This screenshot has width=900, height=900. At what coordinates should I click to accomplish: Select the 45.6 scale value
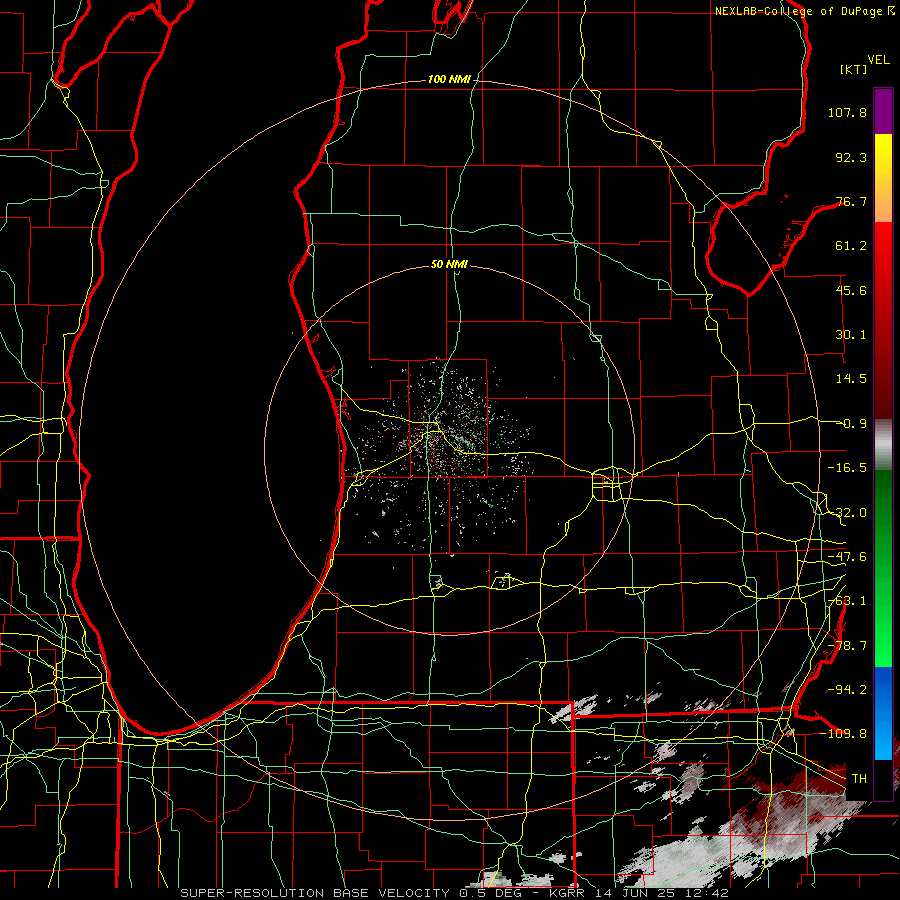(851, 290)
